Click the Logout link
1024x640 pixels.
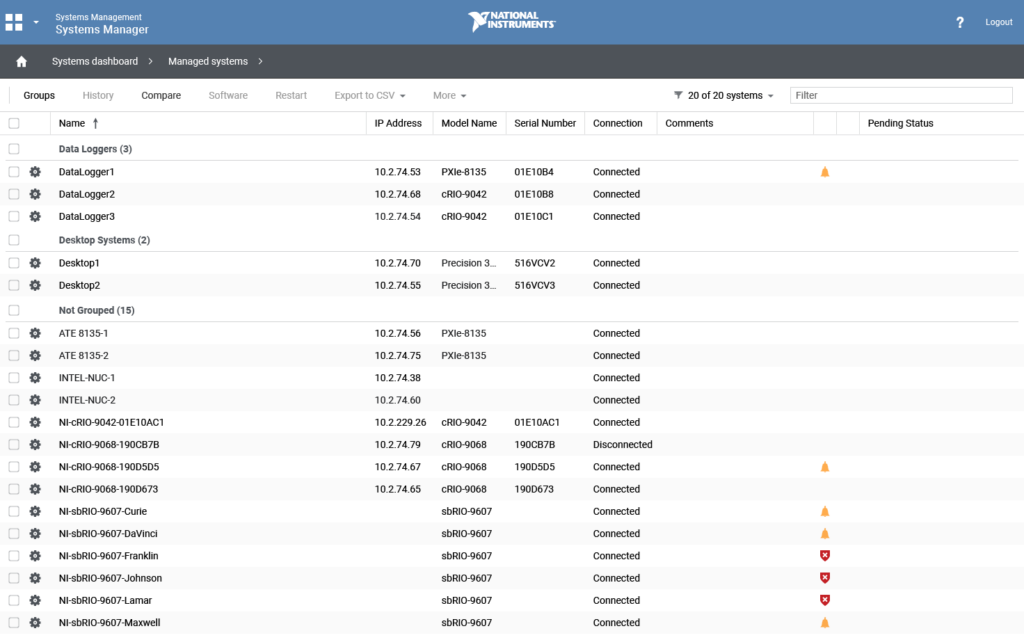[x=999, y=22]
